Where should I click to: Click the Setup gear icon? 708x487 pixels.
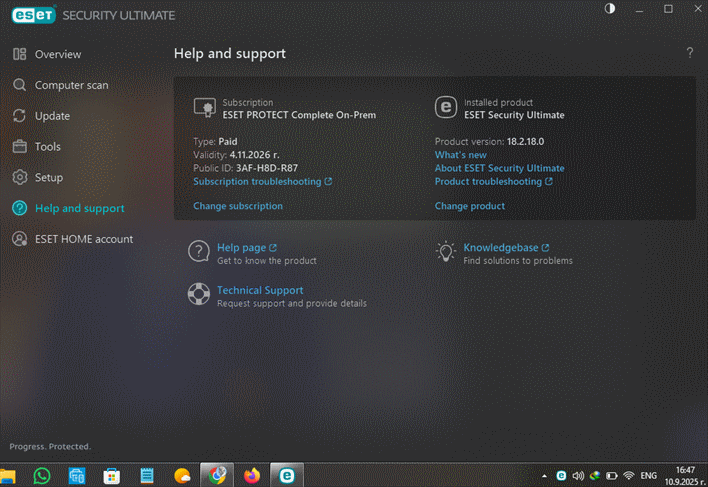coord(19,177)
